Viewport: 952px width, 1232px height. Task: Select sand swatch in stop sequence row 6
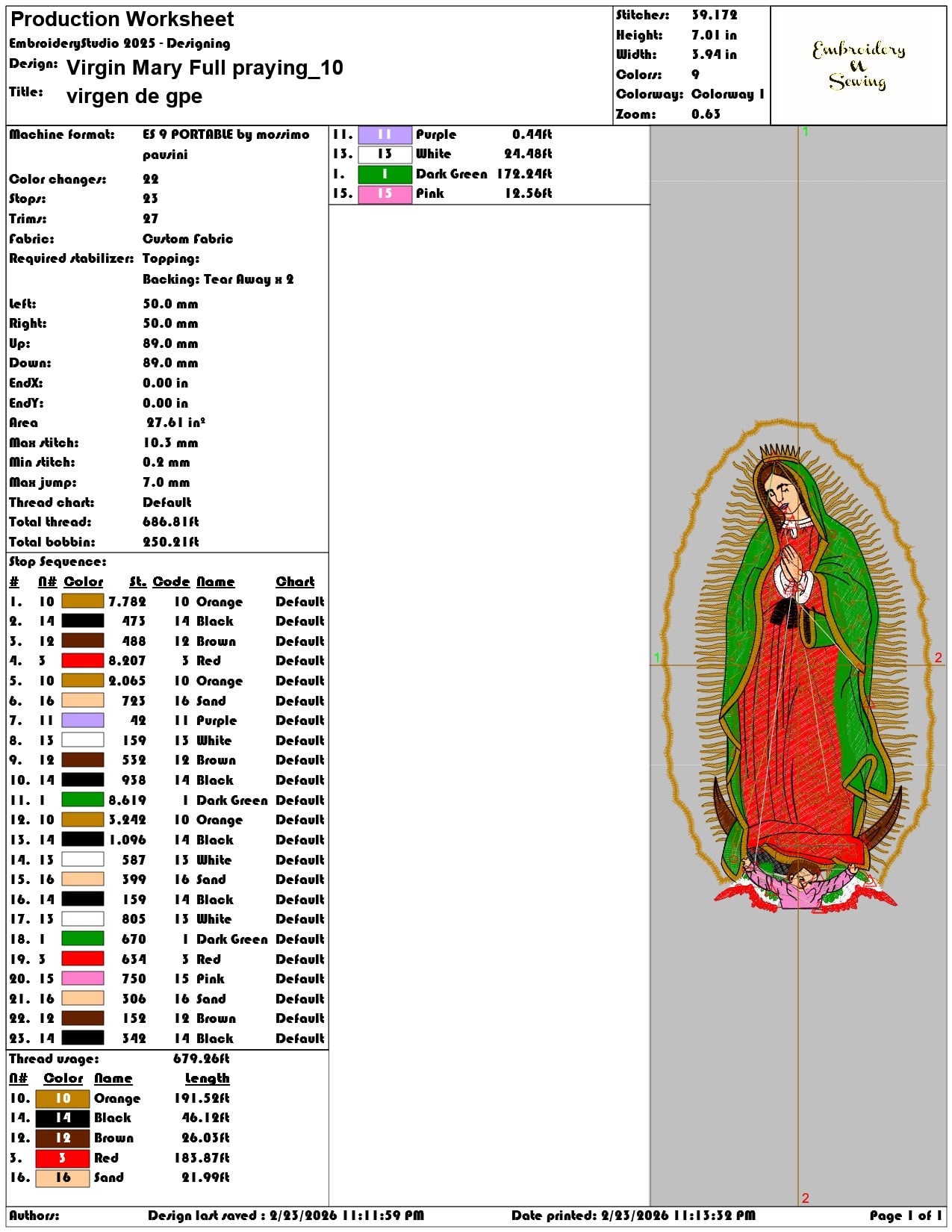tap(83, 701)
